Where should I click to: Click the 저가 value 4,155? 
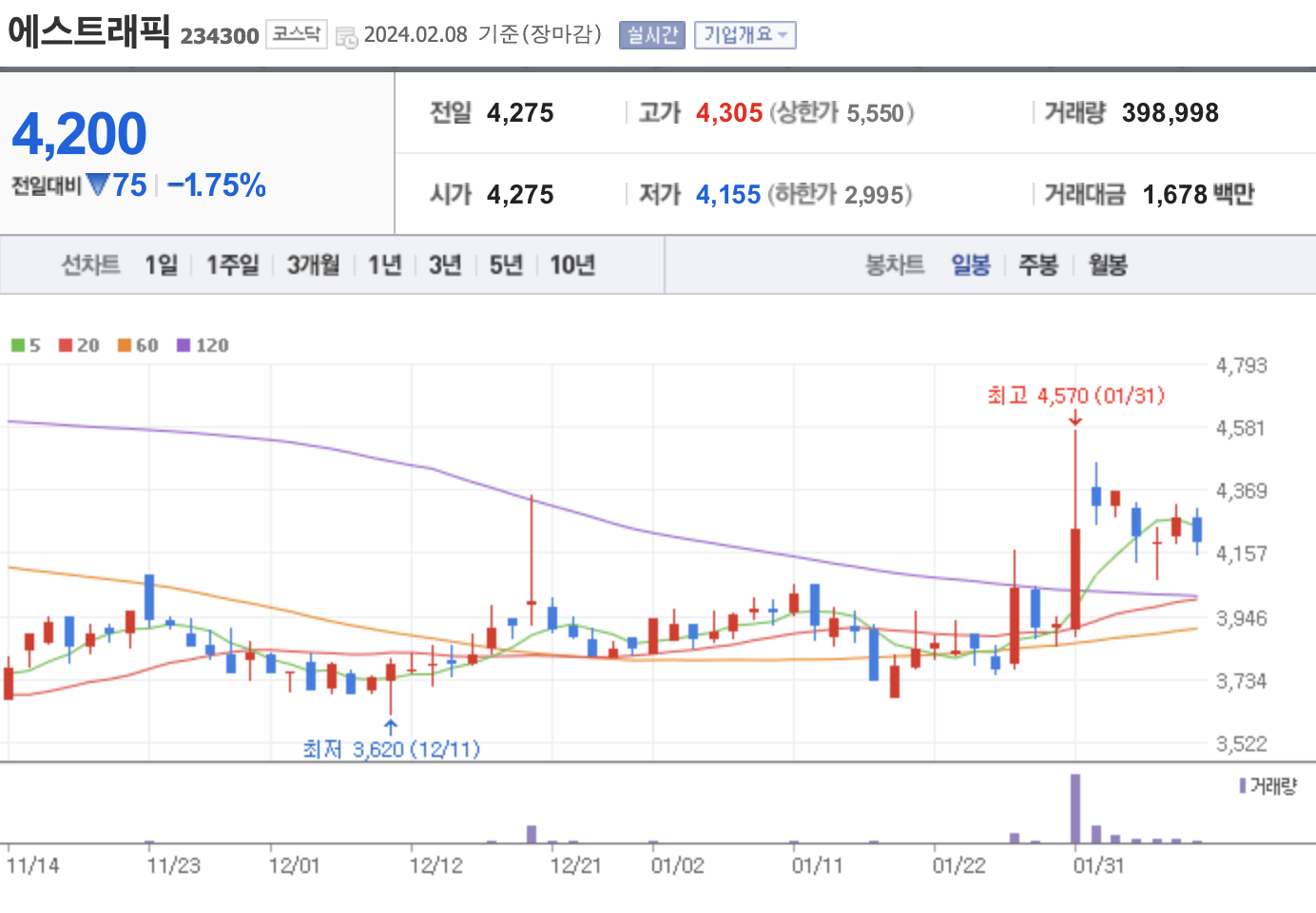pos(728,195)
